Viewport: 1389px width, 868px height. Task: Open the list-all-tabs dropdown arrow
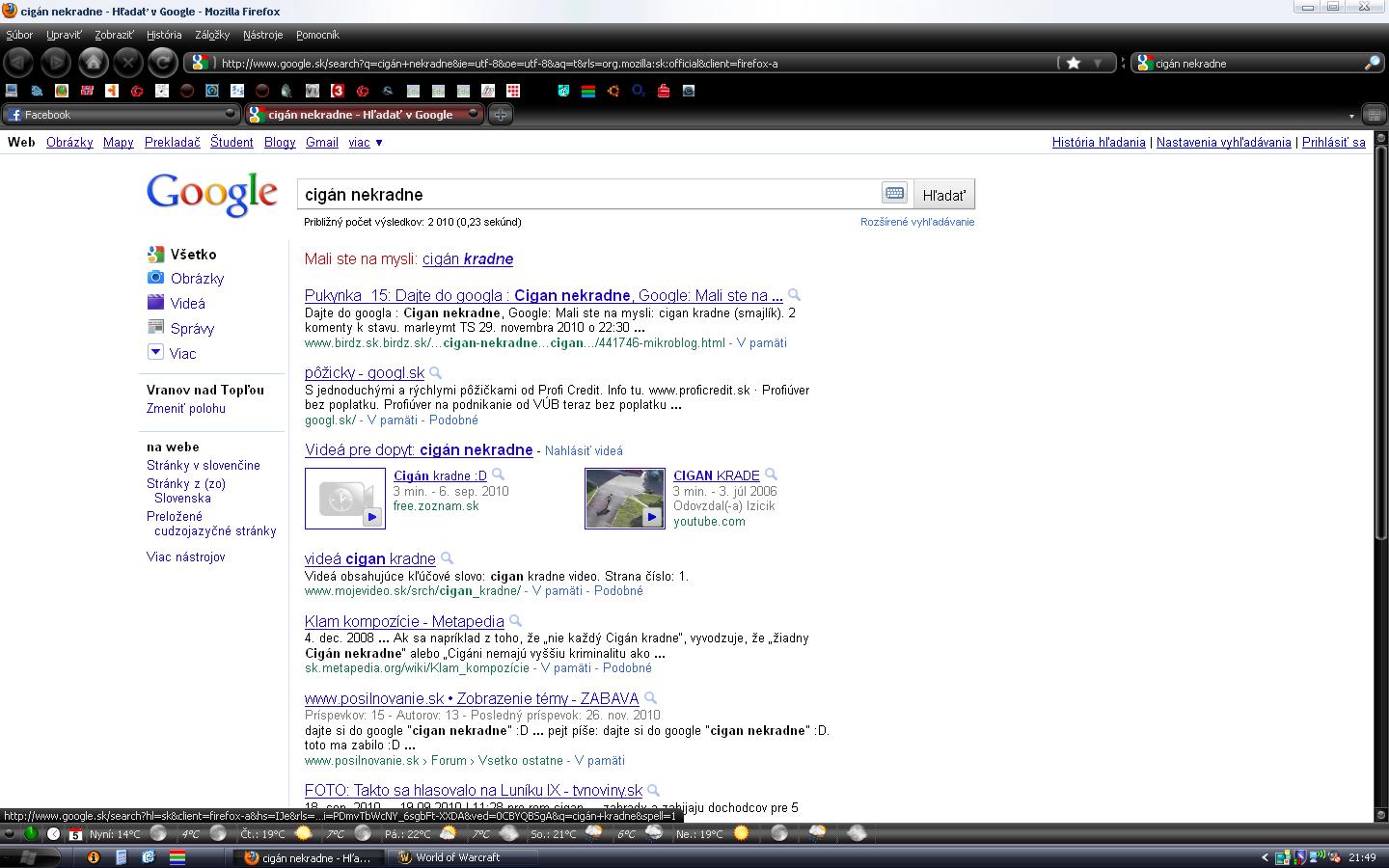click(x=1350, y=116)
